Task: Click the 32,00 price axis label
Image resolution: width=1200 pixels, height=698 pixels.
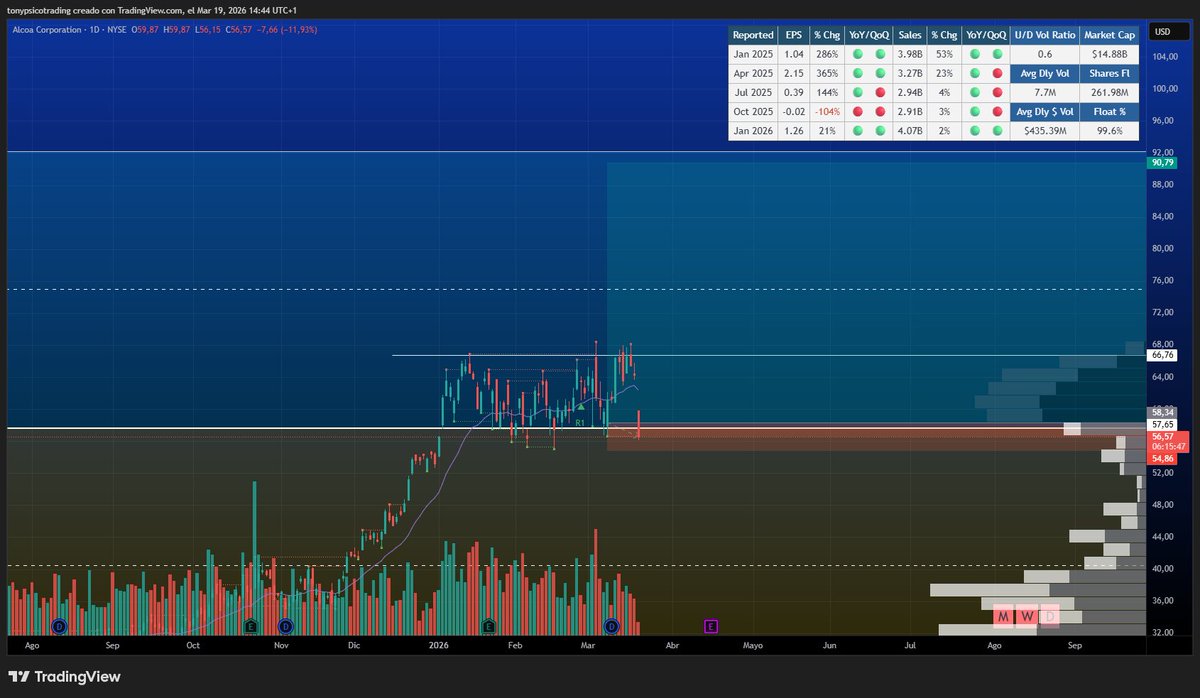Action: click(x=1163, y=632)
